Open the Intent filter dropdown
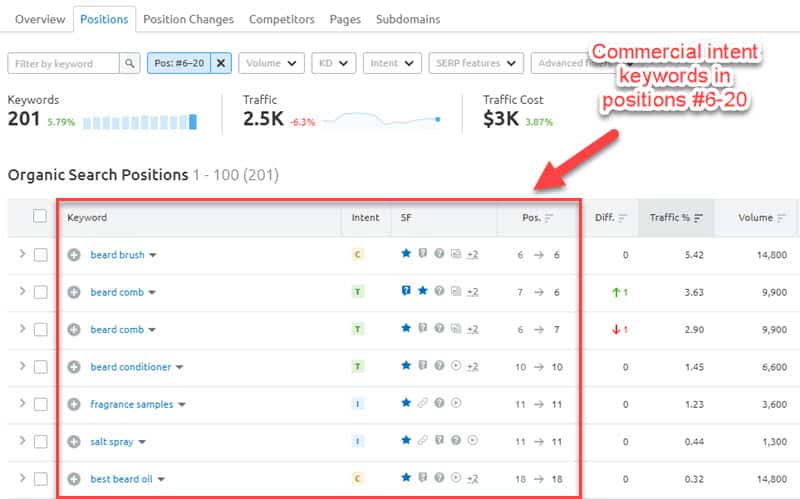800x499 pixels. point(392,63)
